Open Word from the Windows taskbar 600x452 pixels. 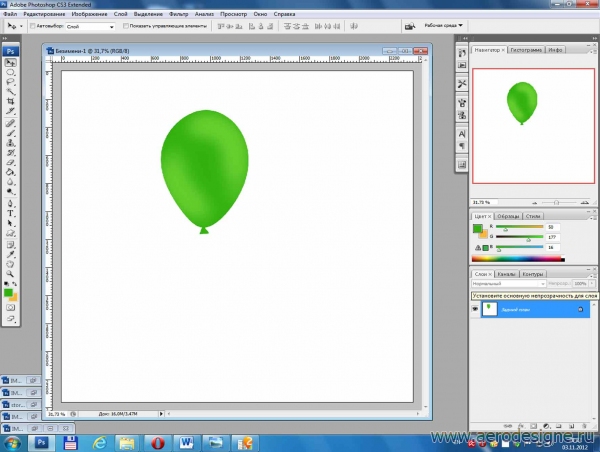tap(187, 441)
